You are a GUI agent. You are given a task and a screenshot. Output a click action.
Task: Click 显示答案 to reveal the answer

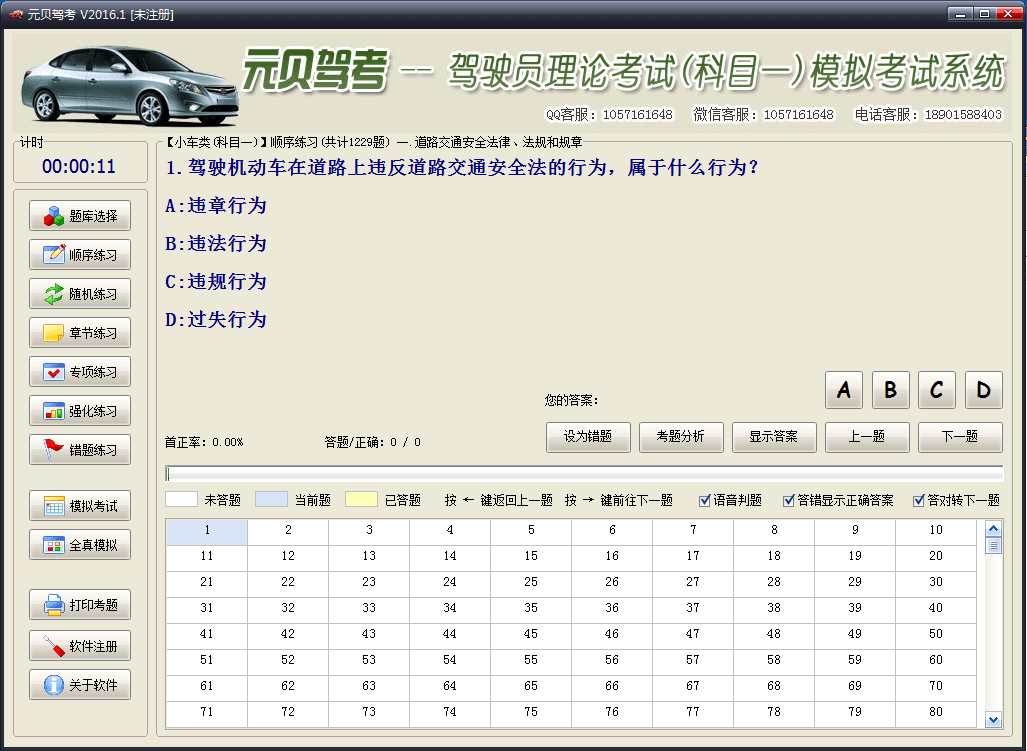774,437
